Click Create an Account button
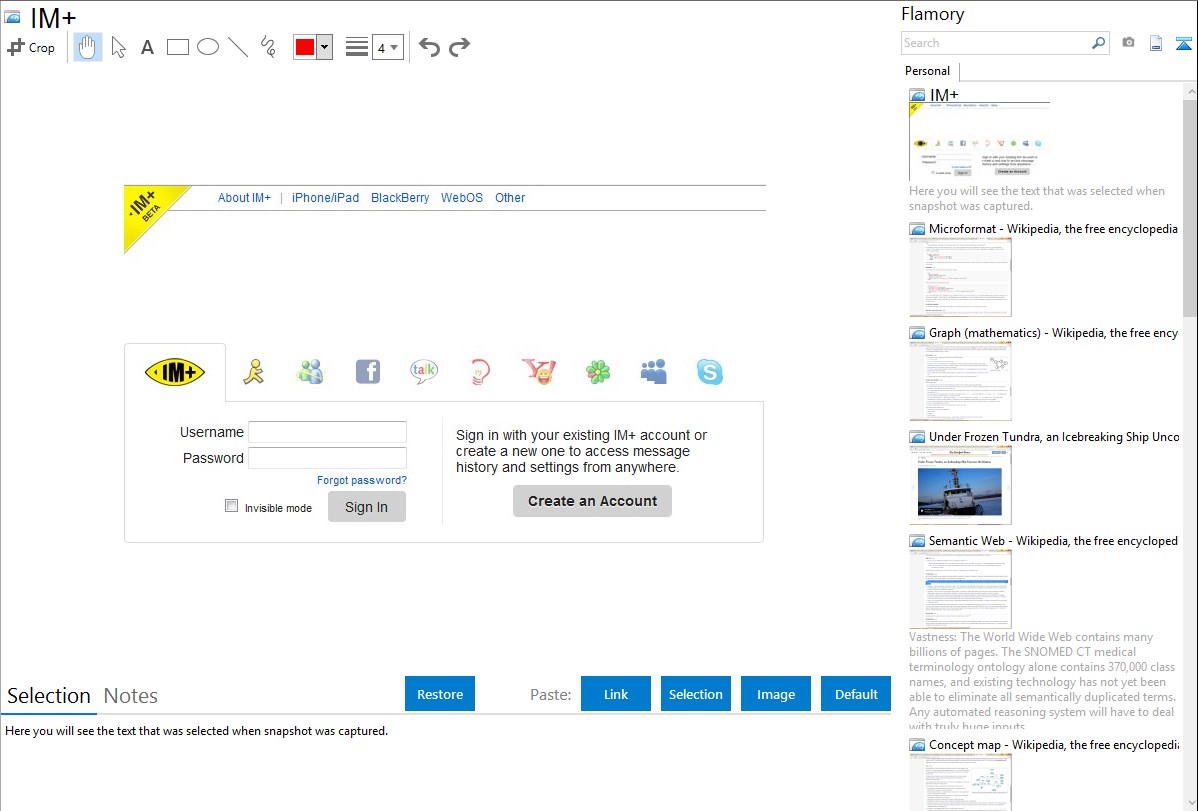Image resolution: width=1198 pixels, height=811 pixels. [592, 501]
